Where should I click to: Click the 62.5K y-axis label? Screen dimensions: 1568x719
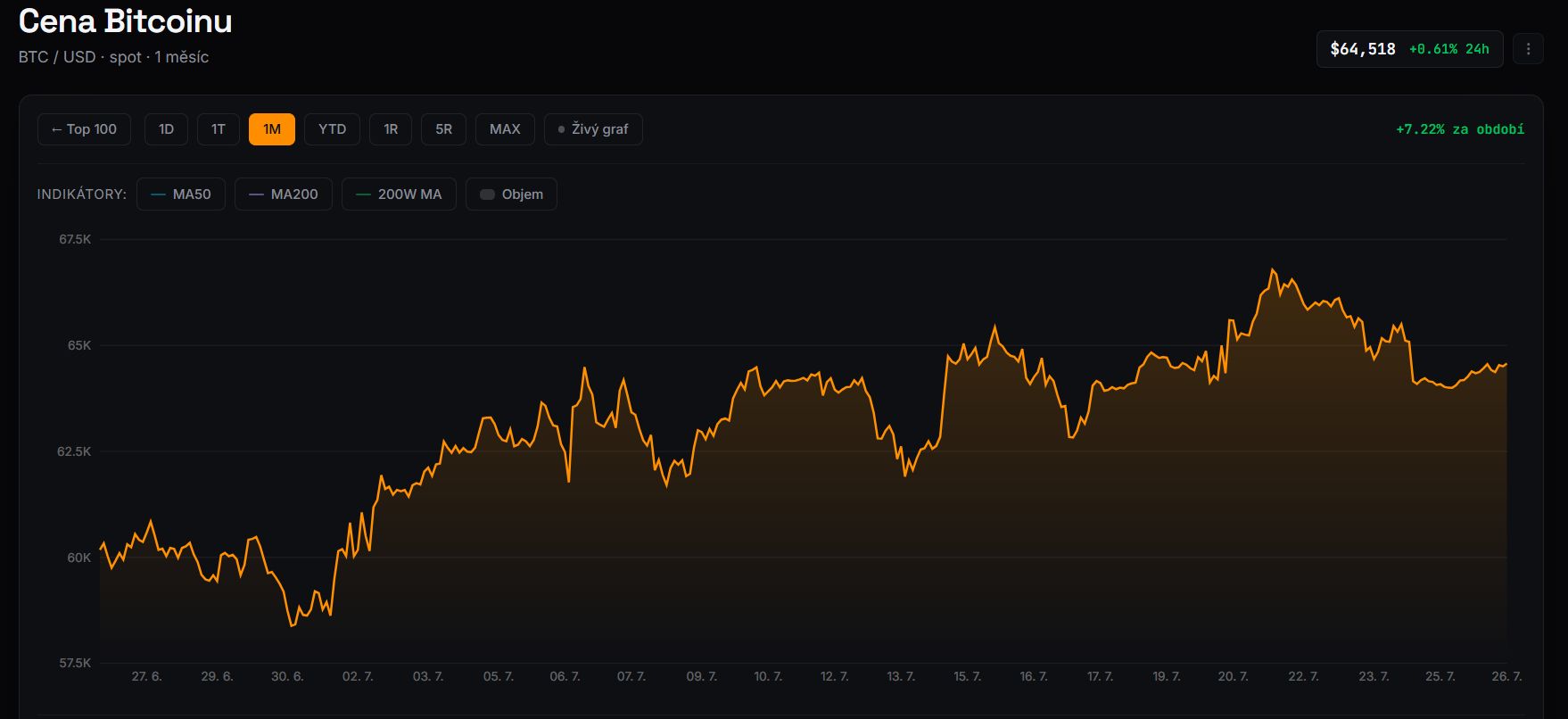pos(74,451)
